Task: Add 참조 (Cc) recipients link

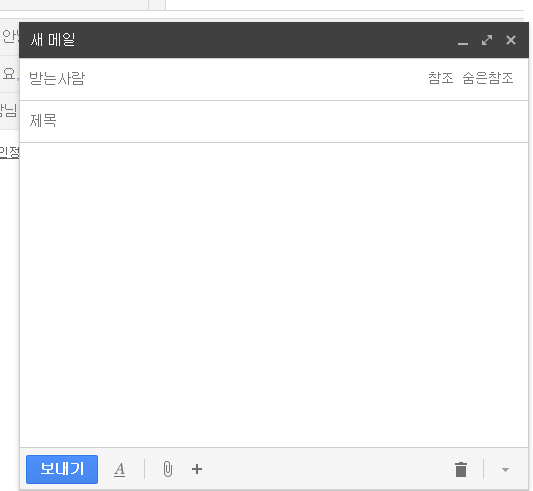Action: 441,78
